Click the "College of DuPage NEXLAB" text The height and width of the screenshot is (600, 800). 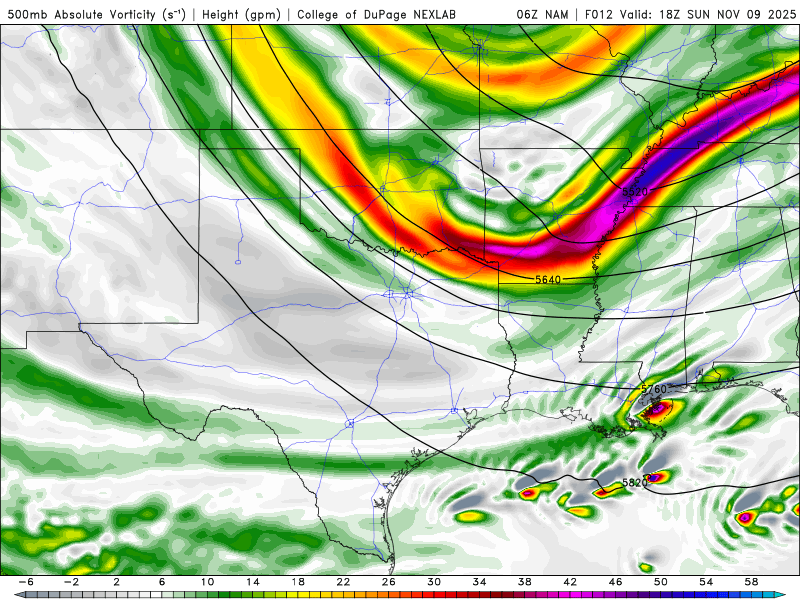377,15
